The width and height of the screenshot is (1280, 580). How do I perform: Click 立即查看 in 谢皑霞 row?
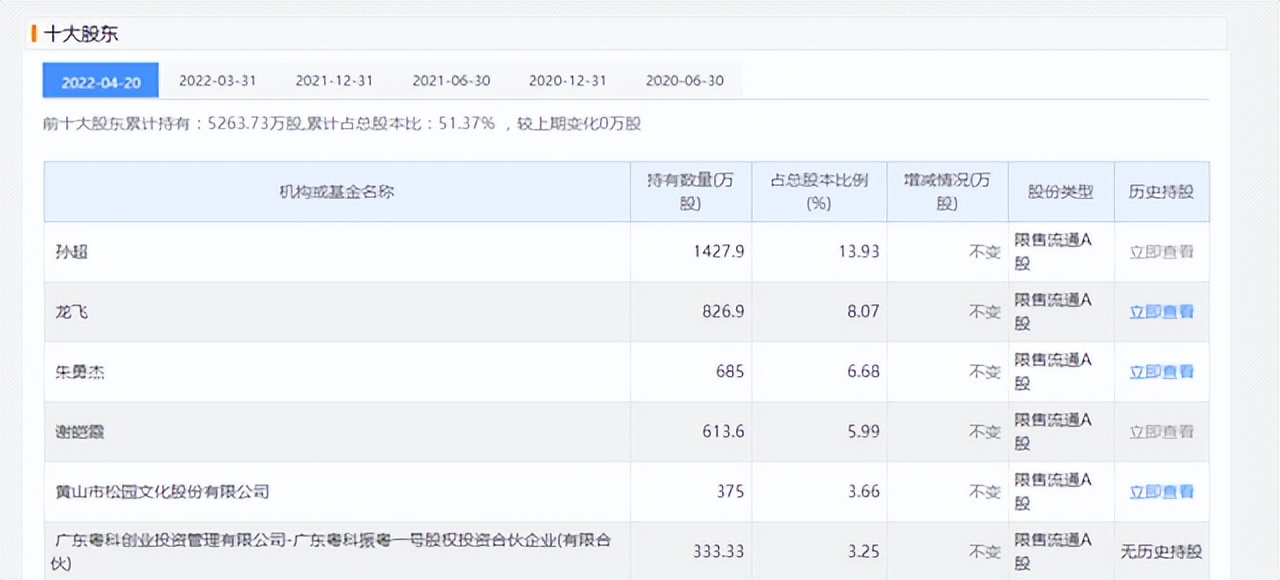coord(1162,432)
